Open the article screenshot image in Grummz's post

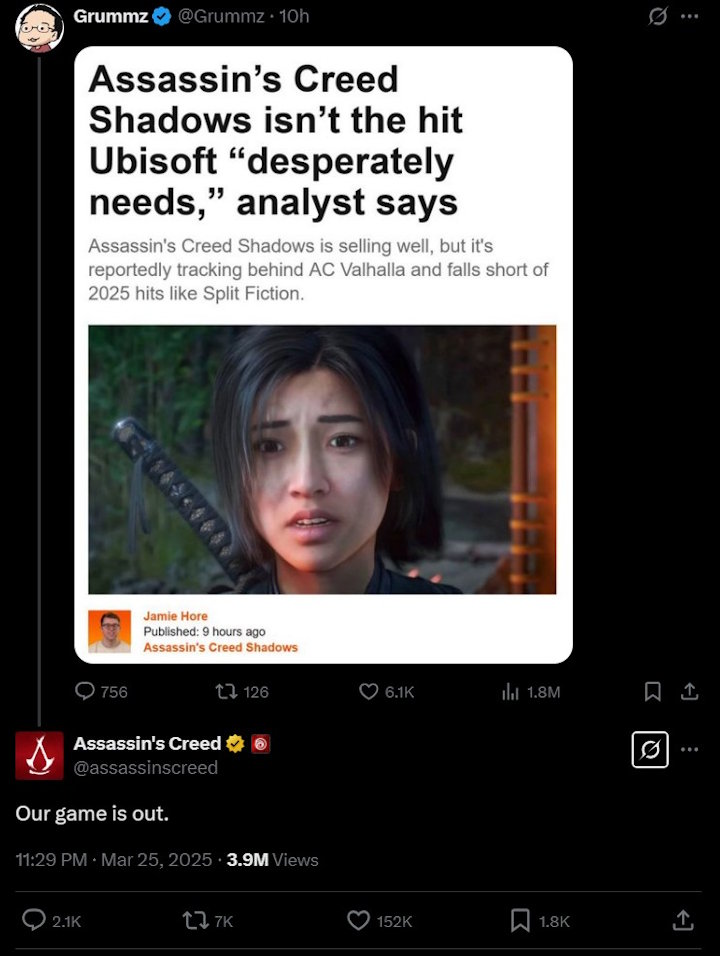[x=323, y=354]
